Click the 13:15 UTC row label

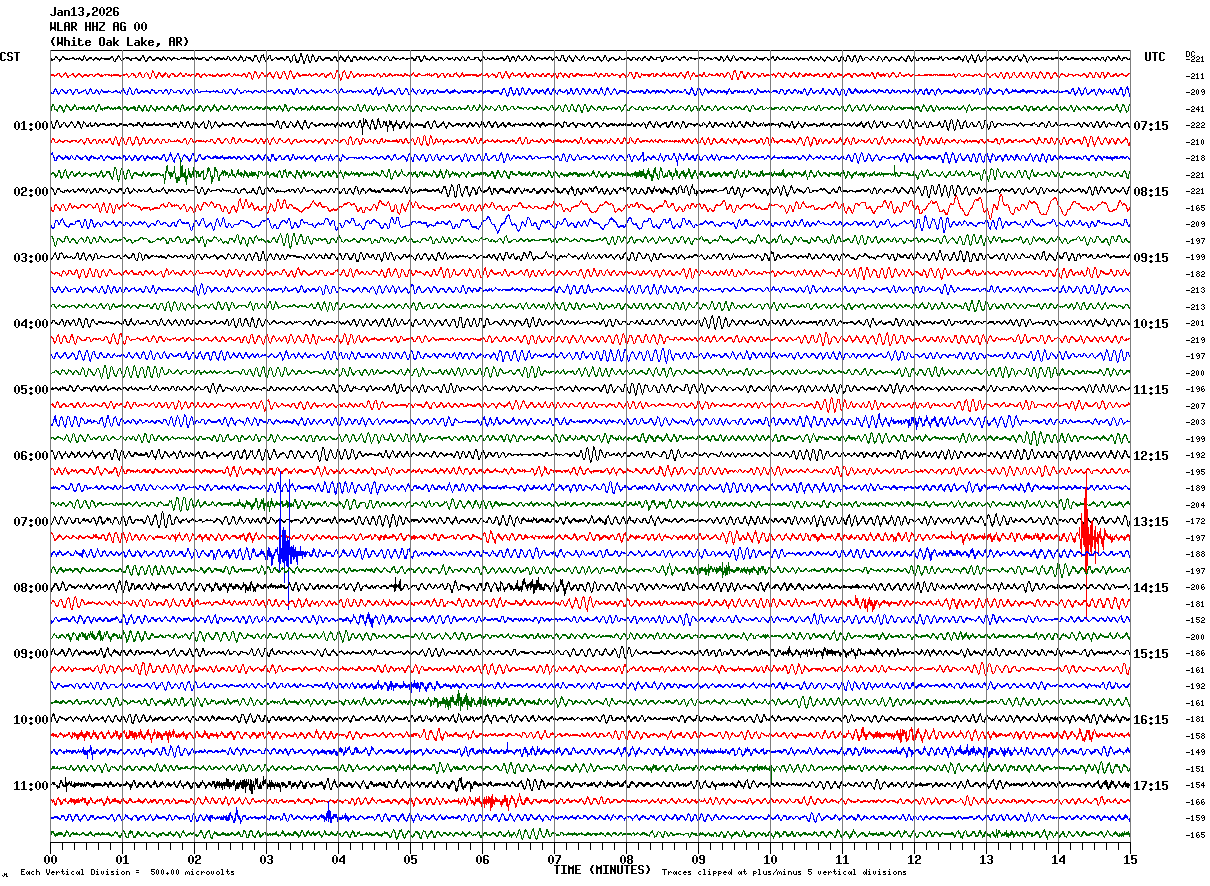click(x=1150, y=522)
